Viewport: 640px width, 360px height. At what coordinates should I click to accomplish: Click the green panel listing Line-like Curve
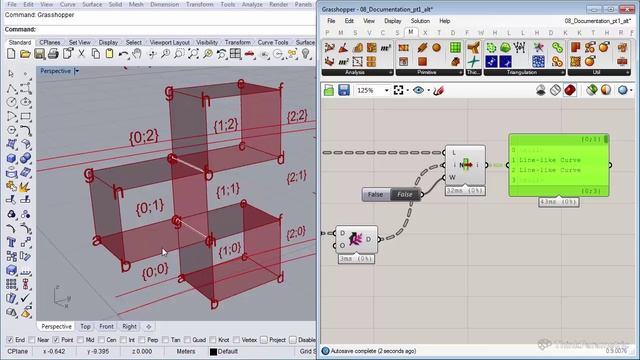coord(559,165)
